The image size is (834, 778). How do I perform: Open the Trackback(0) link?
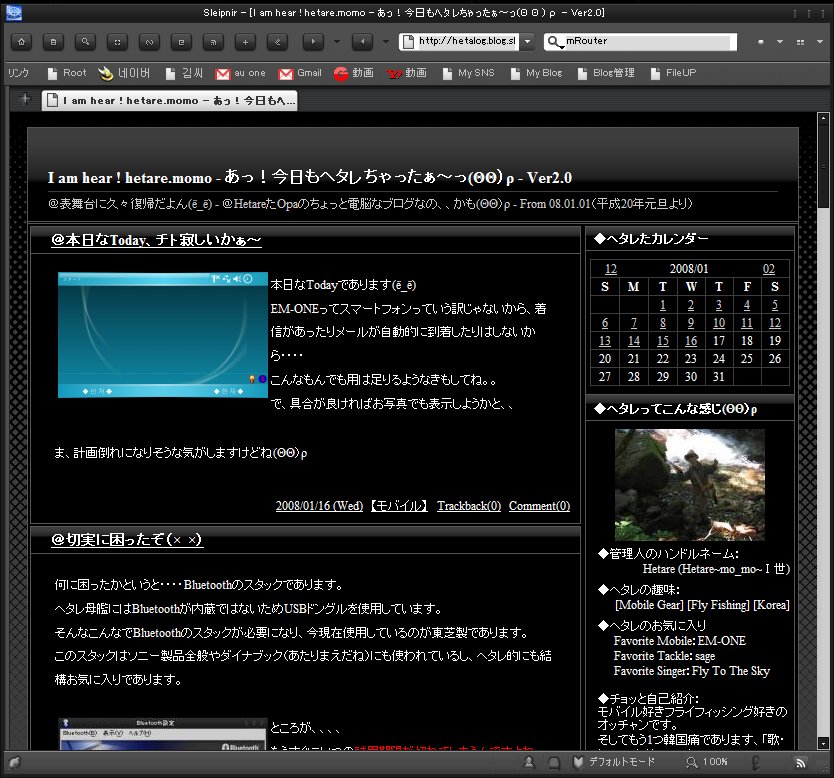click(x=469, y=506)
